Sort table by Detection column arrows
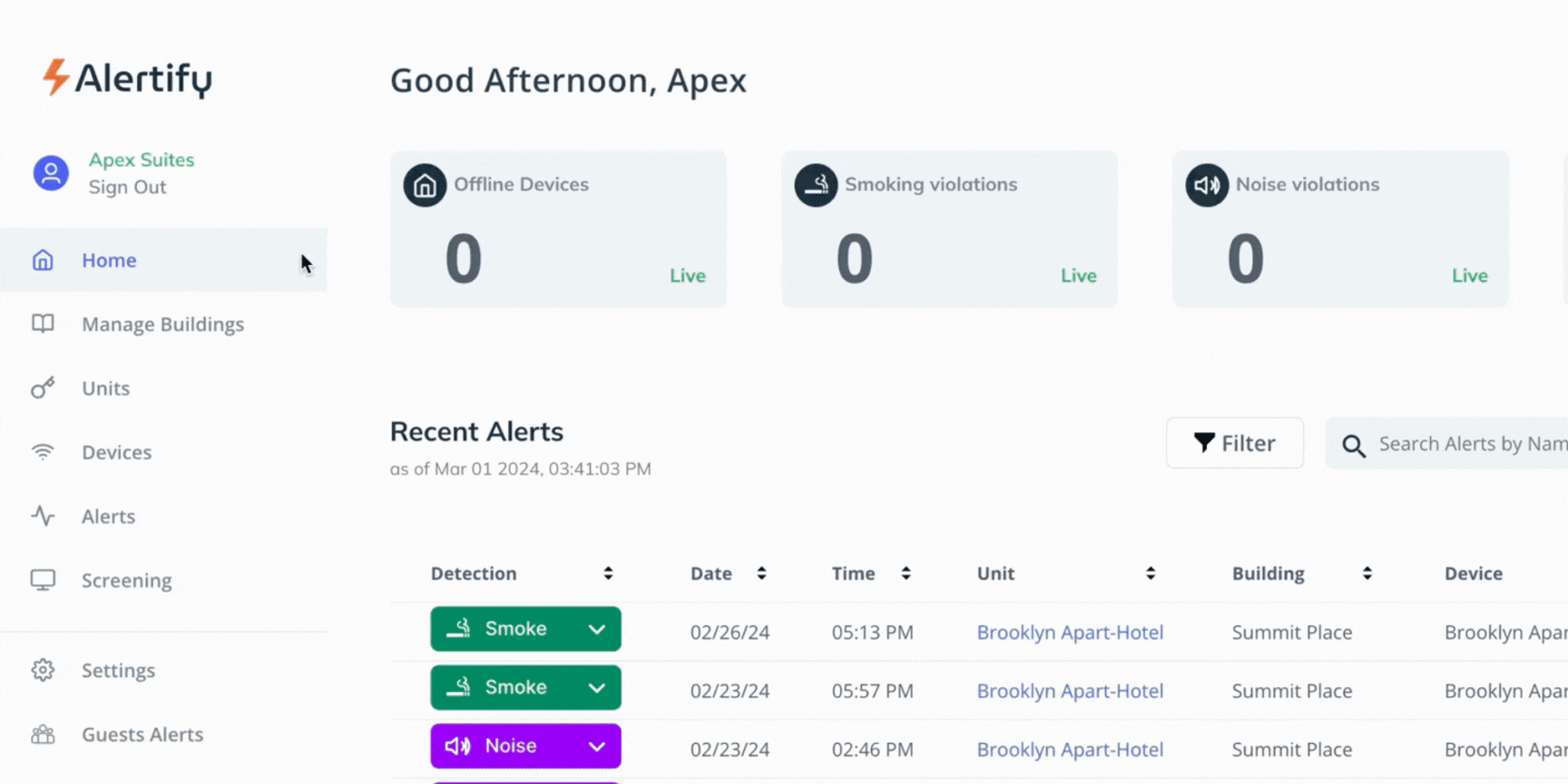This screenshot has height=784, width=1568. (x=608, y=573)
